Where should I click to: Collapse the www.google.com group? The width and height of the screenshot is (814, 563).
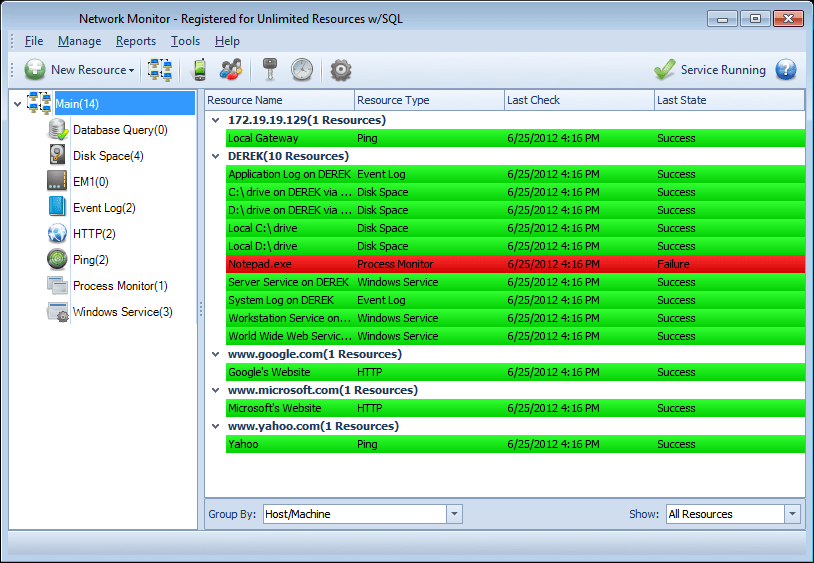tap(215, 354)
